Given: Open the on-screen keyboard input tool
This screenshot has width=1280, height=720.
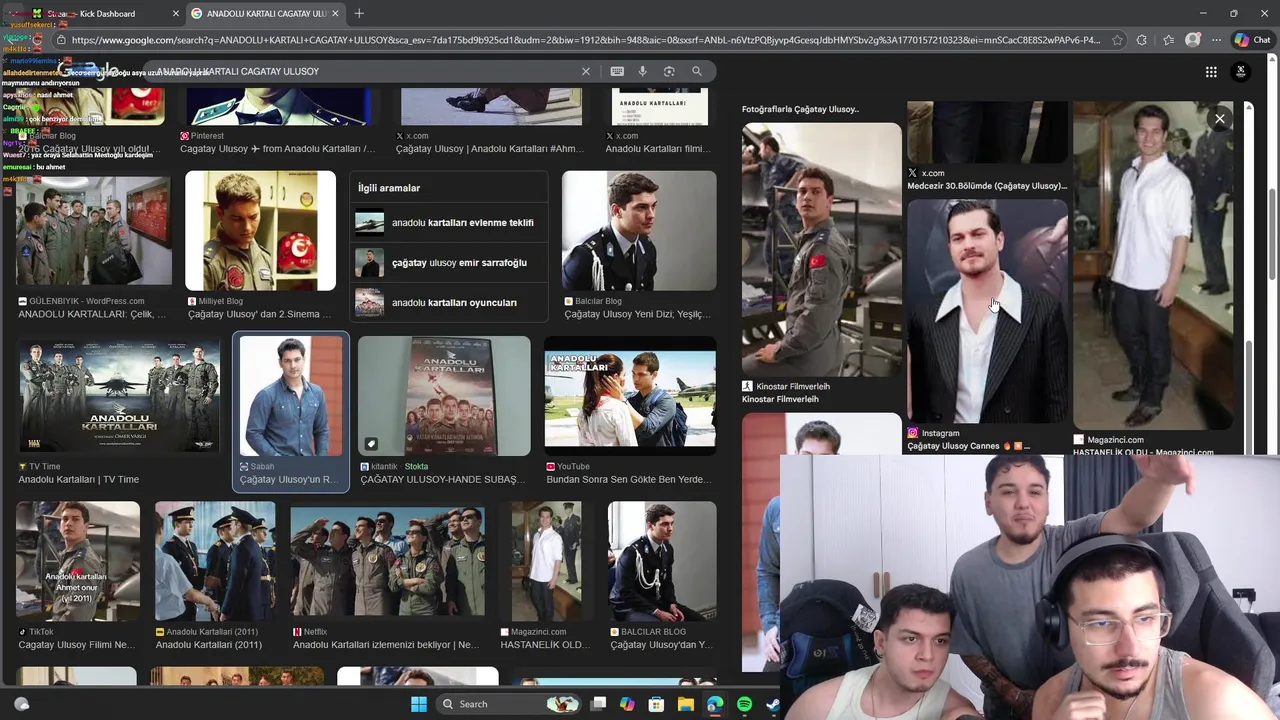Looking at the screenshot, I should point(617,71).
